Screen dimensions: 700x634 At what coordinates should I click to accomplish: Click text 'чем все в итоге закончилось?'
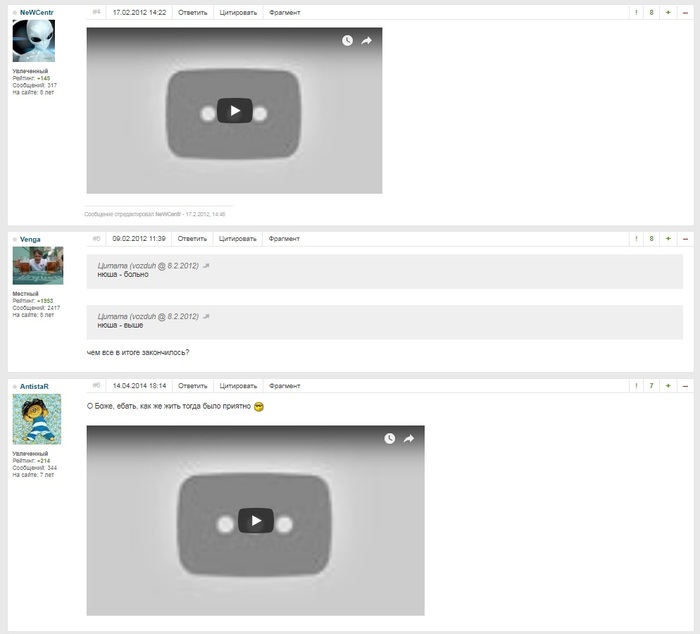pos(138,353)
